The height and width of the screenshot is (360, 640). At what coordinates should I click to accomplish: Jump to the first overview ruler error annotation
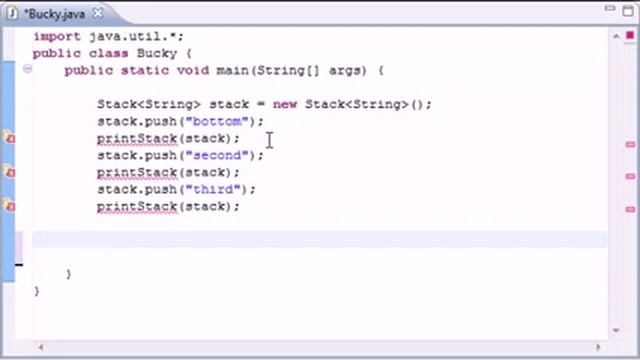coord(630,144)
